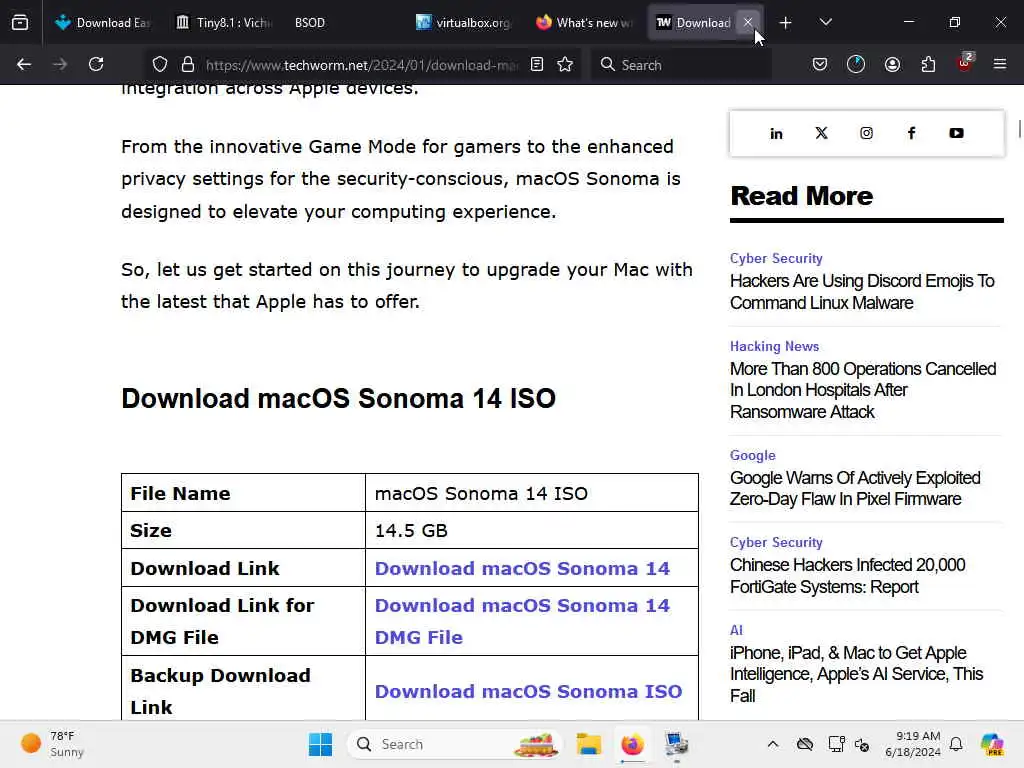Viewport: 1024px width, 768px height.
Task: Visit Techworm's Facebook icon
Action: [x=912, y=133]
